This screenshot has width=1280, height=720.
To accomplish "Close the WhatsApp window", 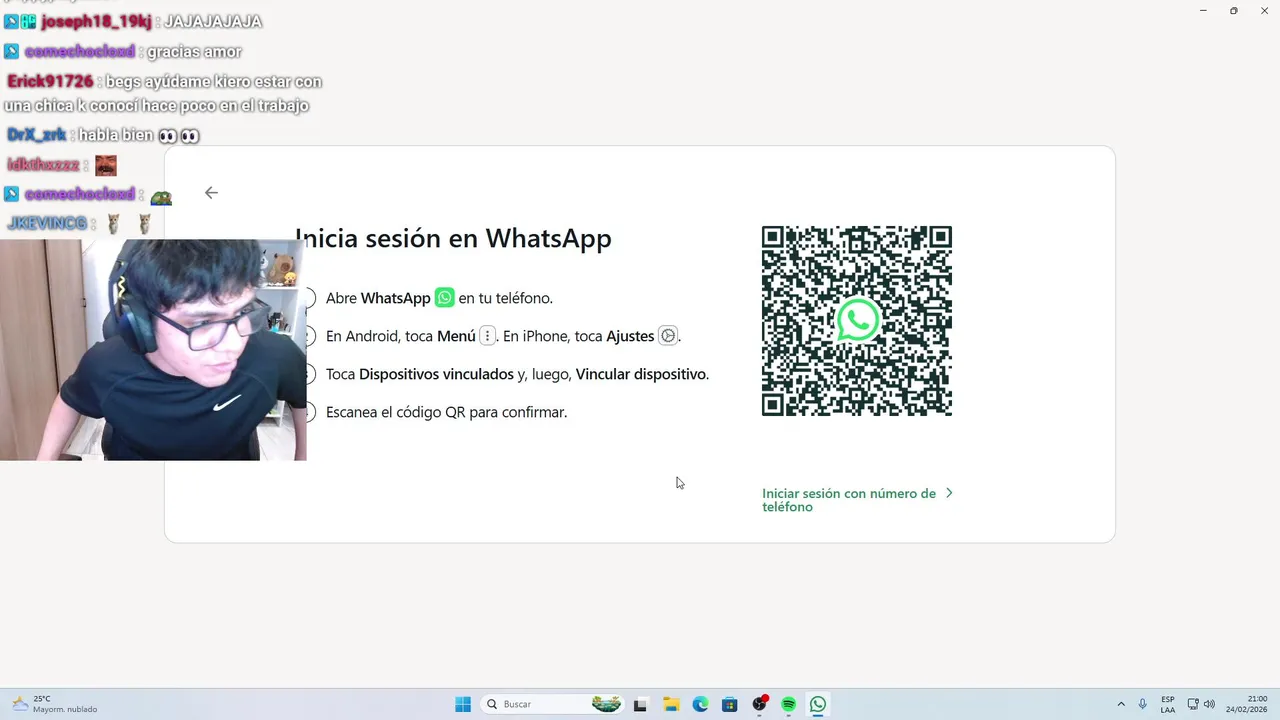I will 1264,10.
